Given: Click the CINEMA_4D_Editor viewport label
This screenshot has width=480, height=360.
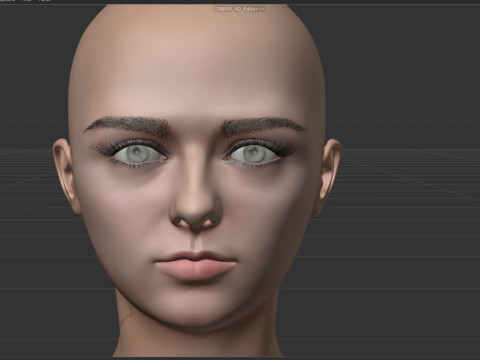Looking at the screenshot, I should point(239,9).
